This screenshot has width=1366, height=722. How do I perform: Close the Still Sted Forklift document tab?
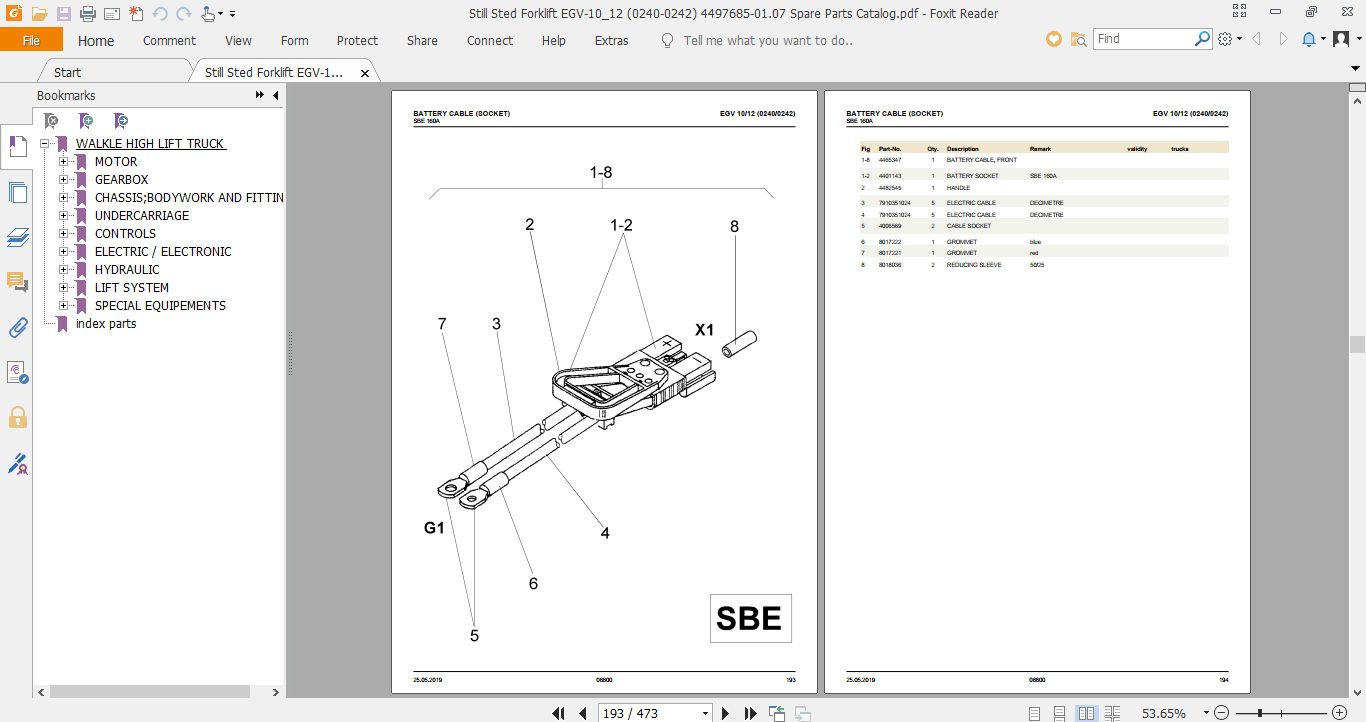click(365, 73)
